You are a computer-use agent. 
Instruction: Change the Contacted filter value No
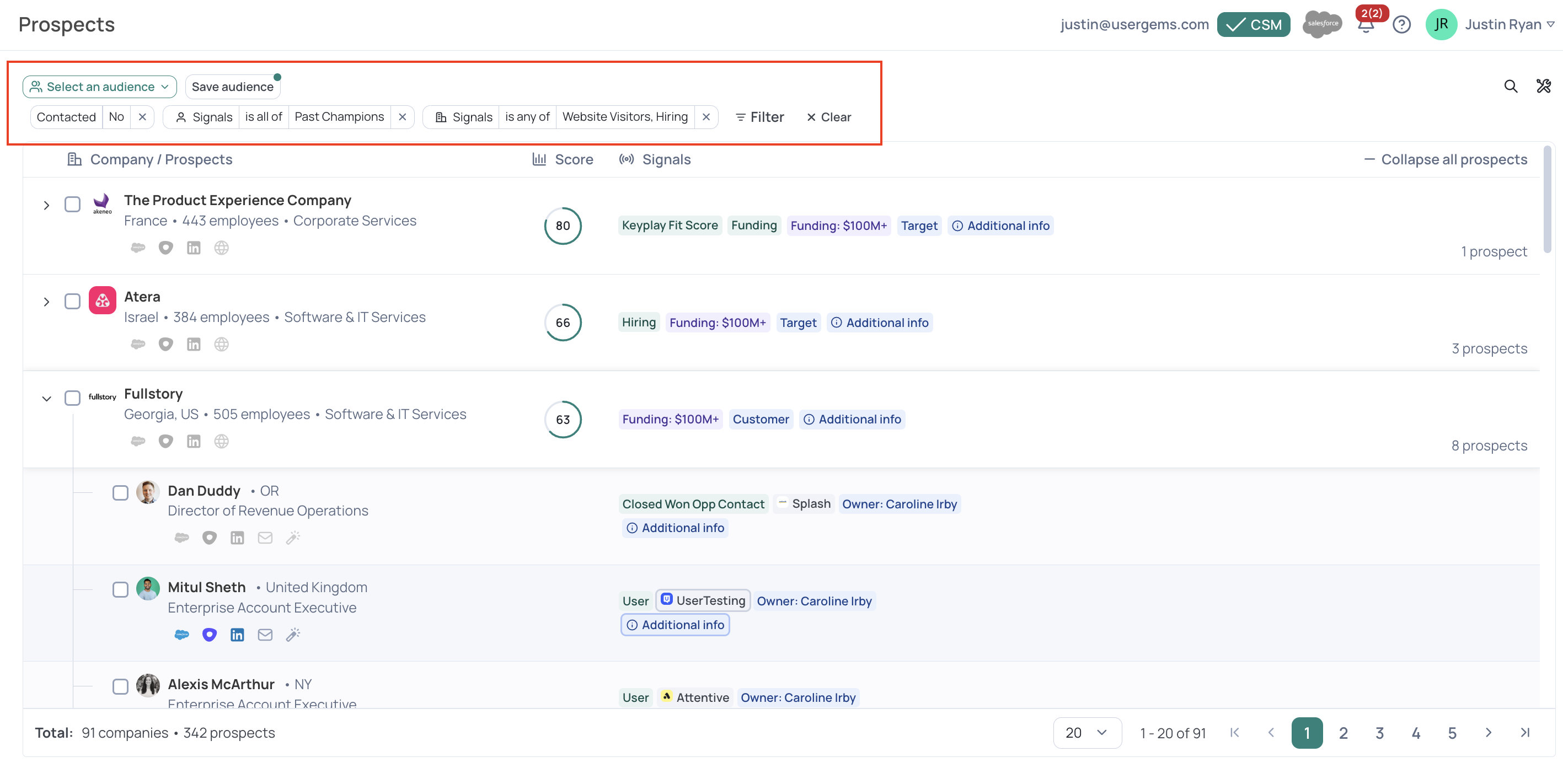click(116, 116)
